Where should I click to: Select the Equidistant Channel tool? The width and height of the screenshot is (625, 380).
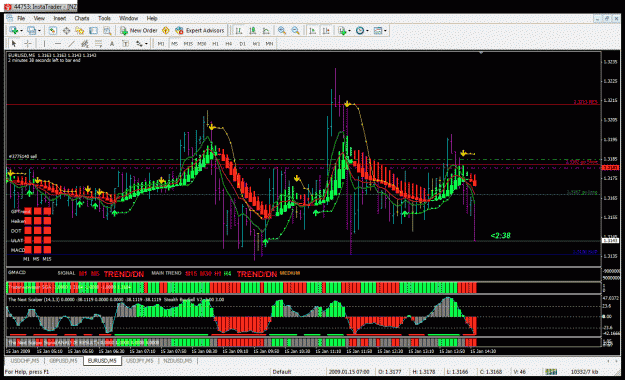point(85,43)
